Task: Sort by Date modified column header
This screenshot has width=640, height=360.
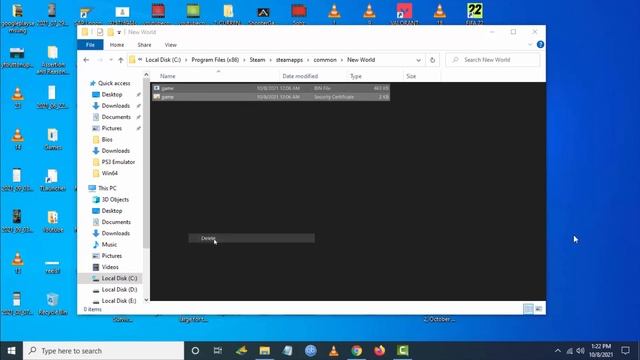Action: click(x=300, y=76)
